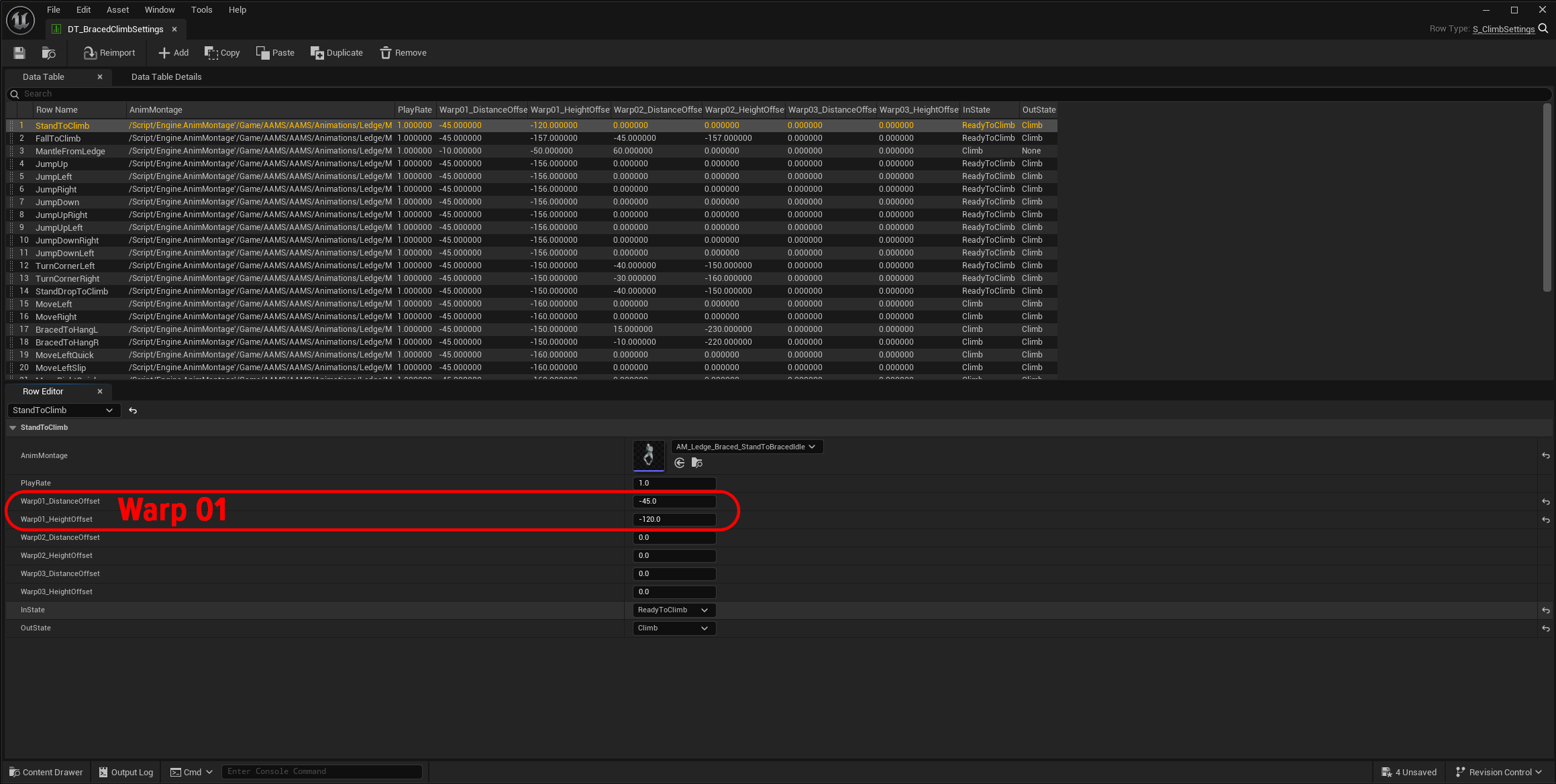The height and width of the screenshot is (784, 1556).
Task: Select the anim montage thumbnail preview
Action: (648, 455)
